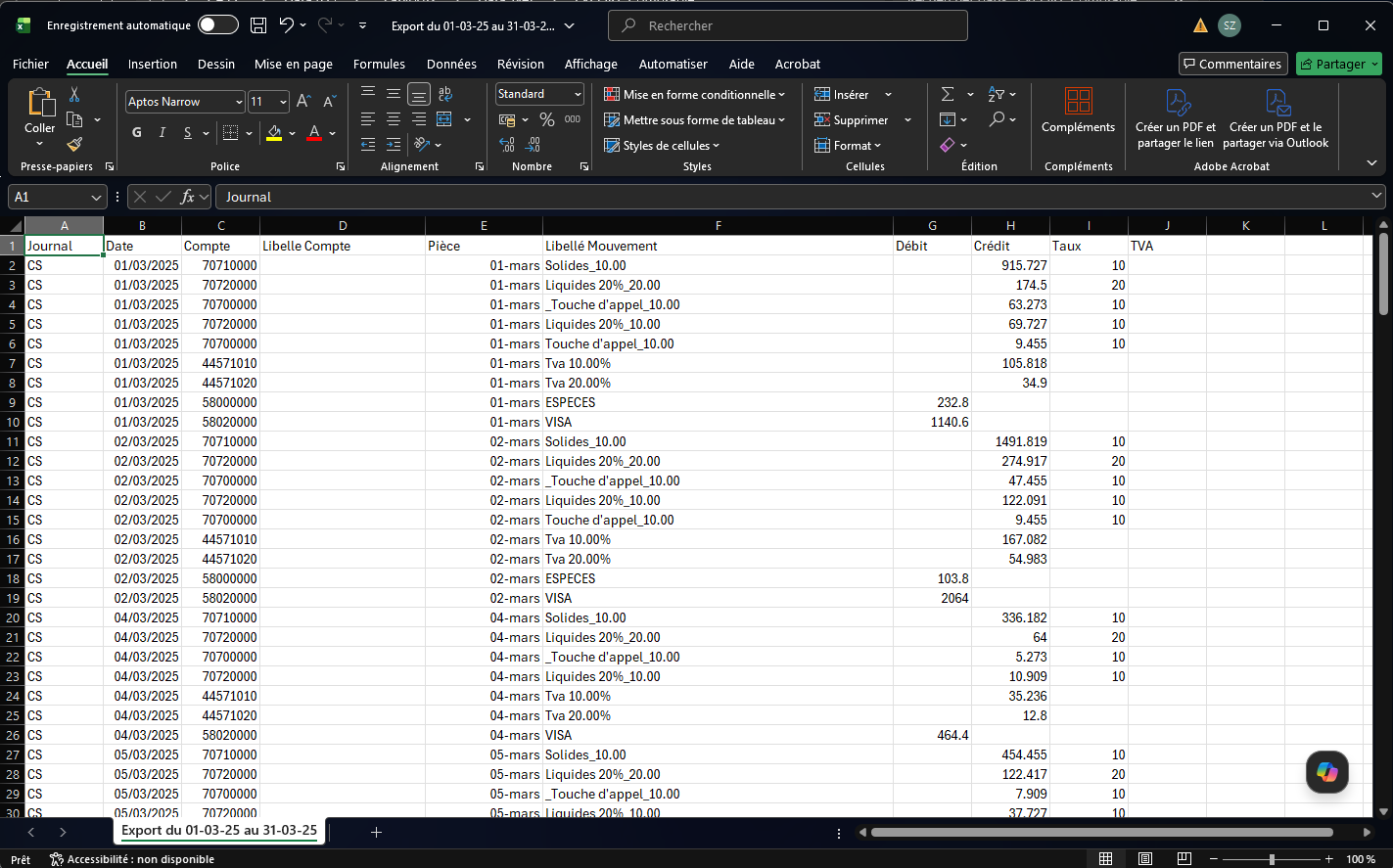Viewport: 1393px width, 868px height.
Task: Open the Automatiser tab
Action: (x=673, y=64)
